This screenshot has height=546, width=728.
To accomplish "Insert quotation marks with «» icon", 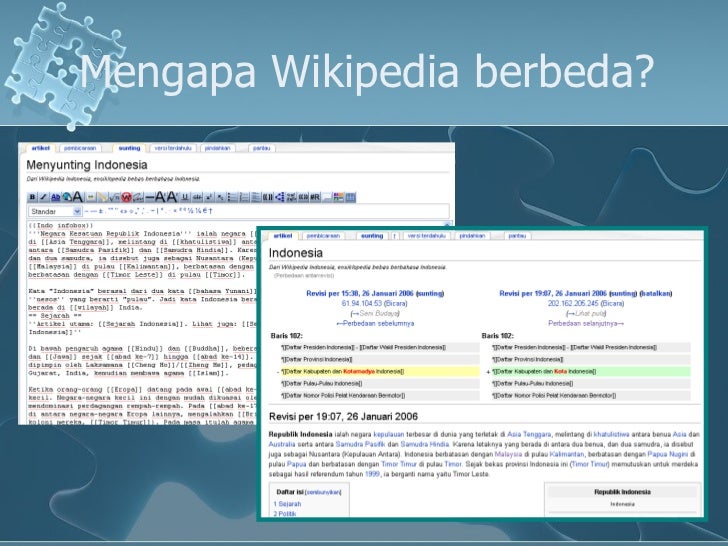I will [x=303, y=197].
